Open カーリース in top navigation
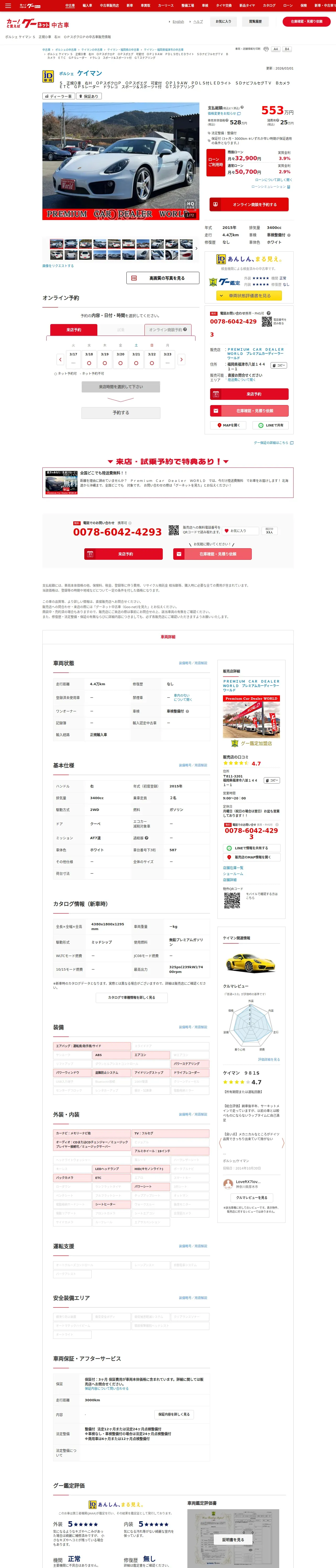 tap(166, 5)
